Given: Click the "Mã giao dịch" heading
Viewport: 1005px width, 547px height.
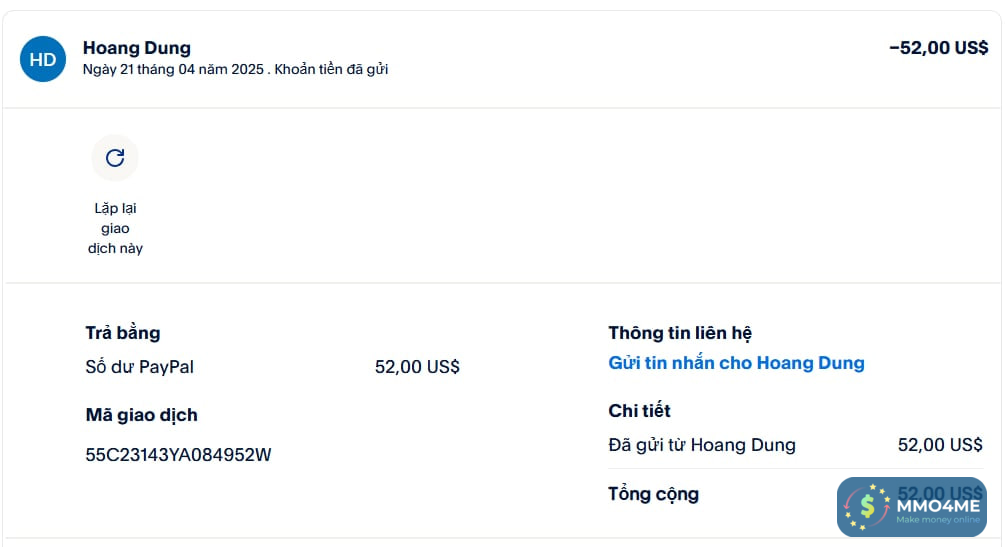Looking at the screenshot, I should 141,415.
